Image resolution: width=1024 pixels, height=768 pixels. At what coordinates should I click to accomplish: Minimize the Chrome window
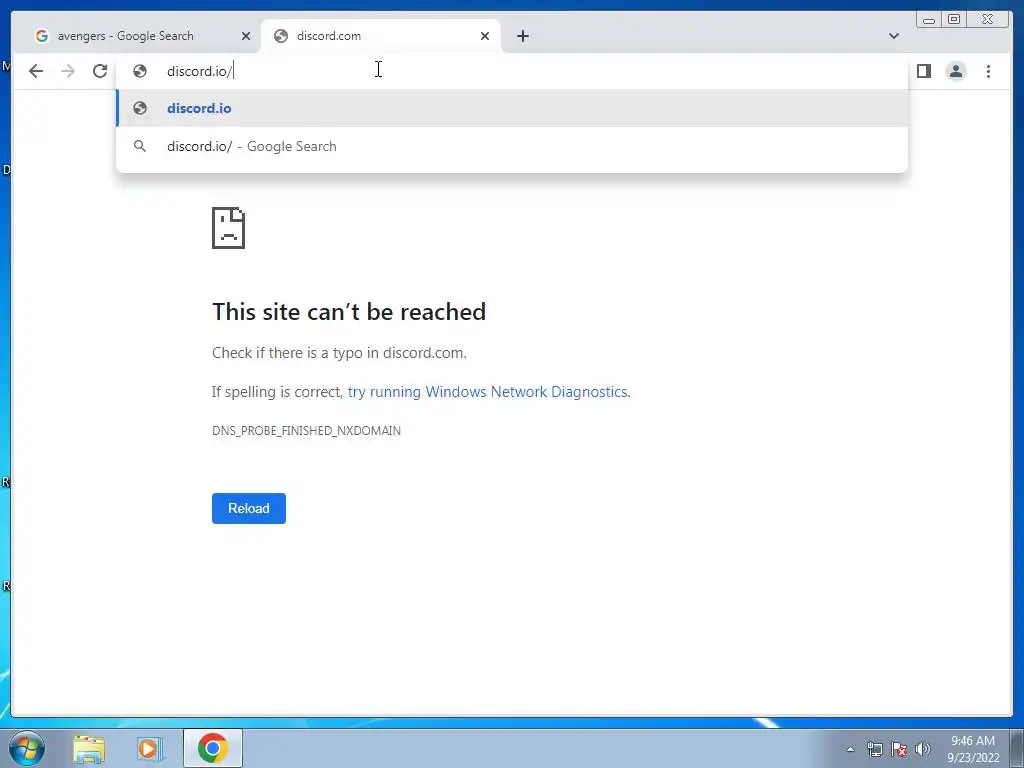point(929,20)
